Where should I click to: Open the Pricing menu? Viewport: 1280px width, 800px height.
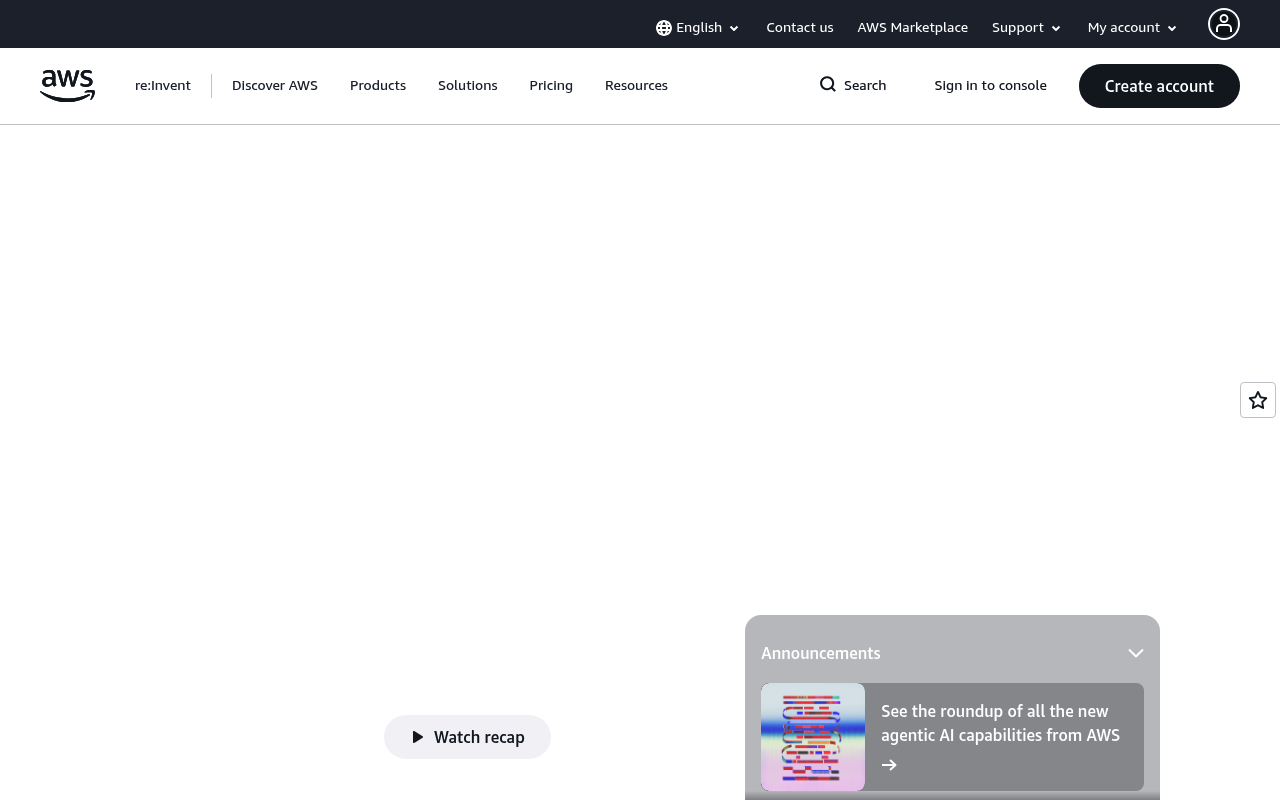551,86
